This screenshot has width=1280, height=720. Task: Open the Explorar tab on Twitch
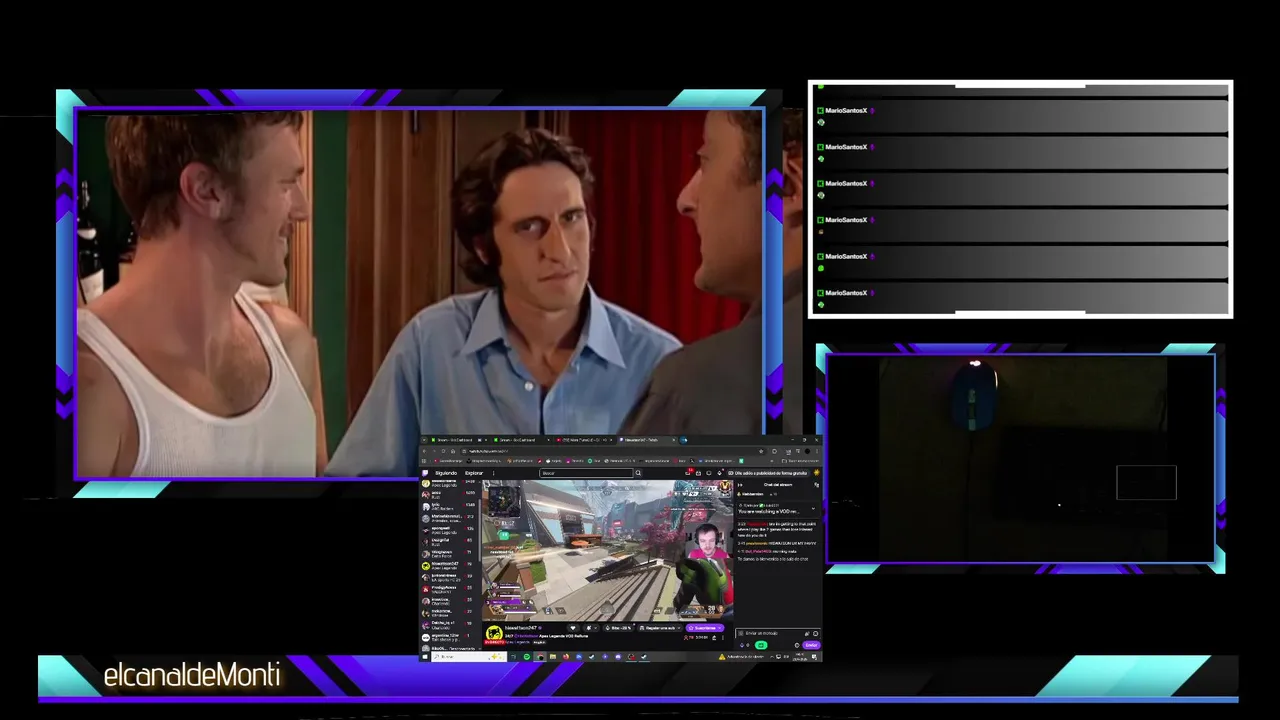[474, 473]
